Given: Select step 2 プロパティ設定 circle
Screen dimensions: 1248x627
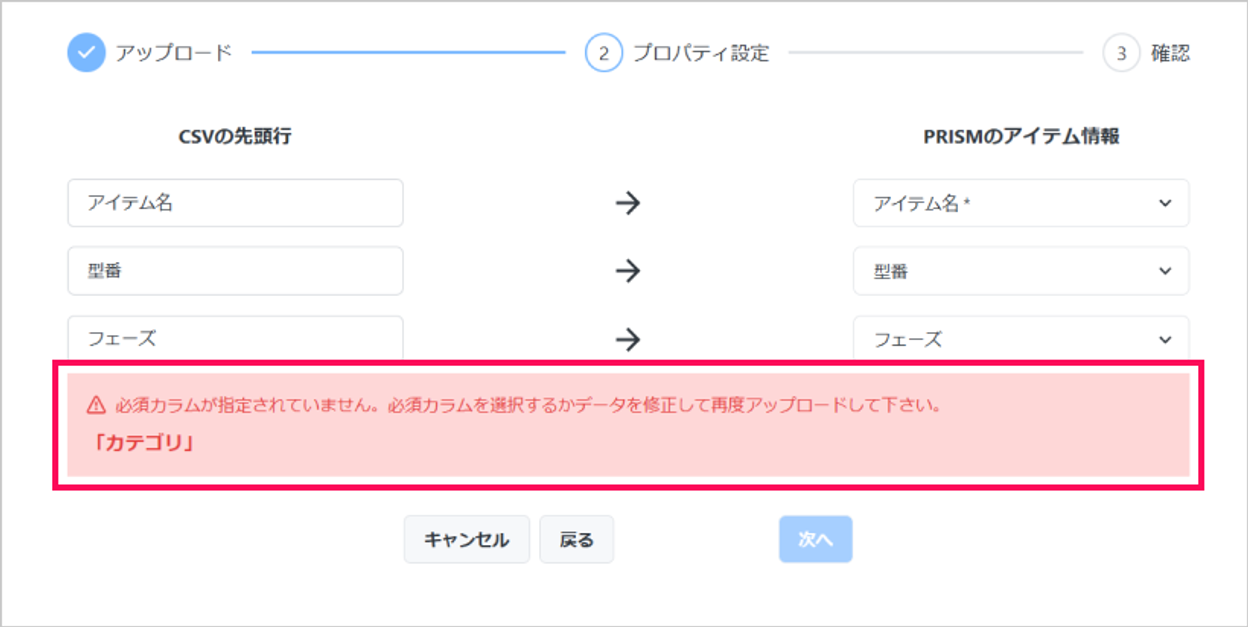Looking at the screenshot, I should (603, 53).
